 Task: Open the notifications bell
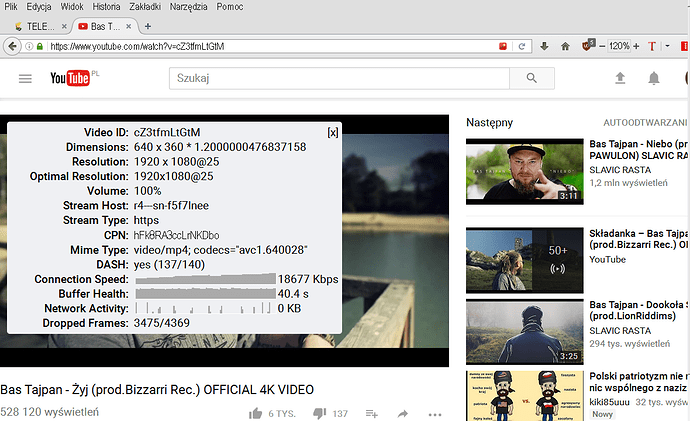click(x=654, y=78)
